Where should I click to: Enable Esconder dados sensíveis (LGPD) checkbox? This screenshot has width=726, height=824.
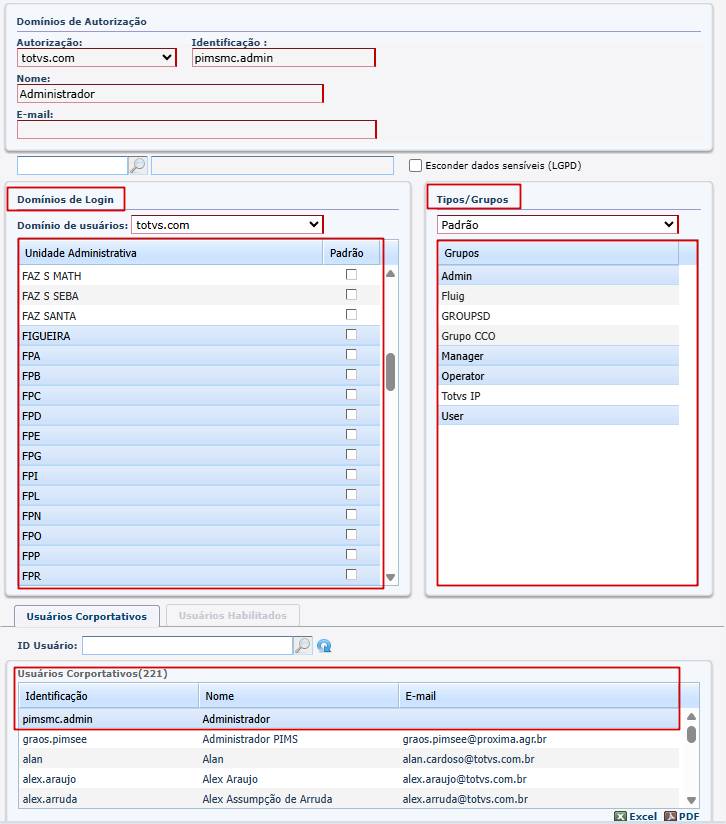coord(416,165)
